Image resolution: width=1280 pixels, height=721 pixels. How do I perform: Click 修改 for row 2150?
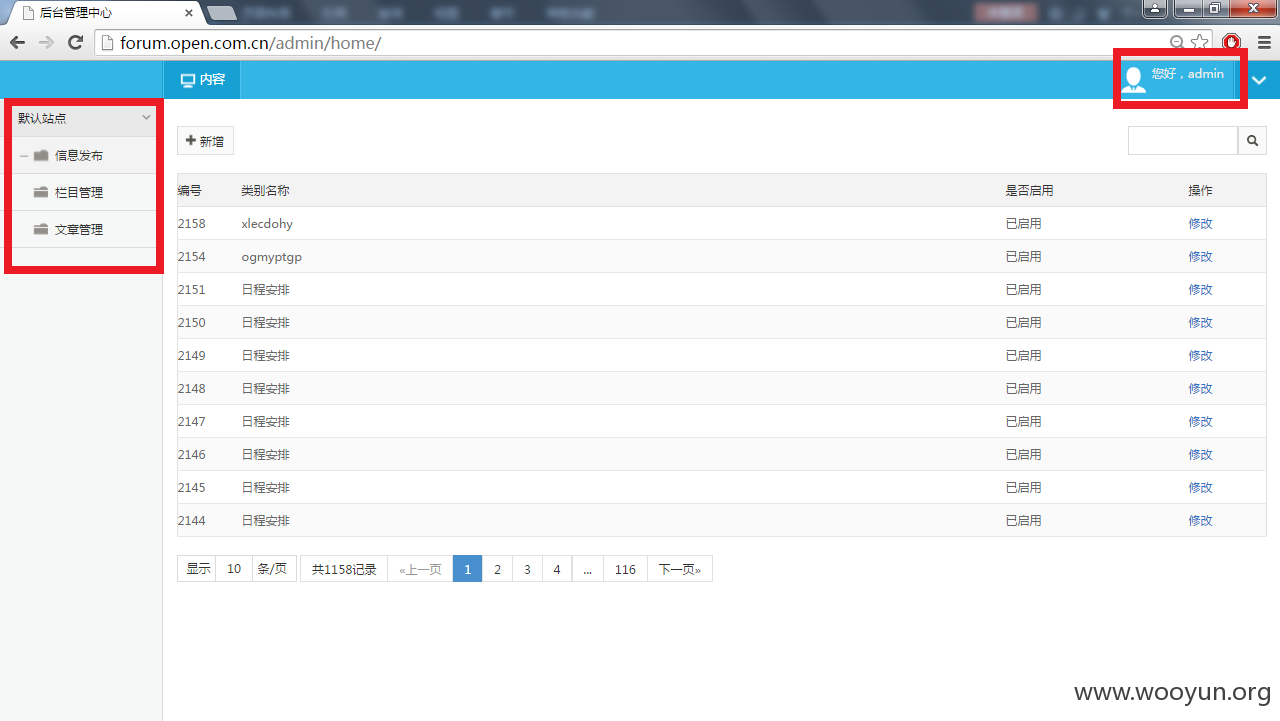pos(1200,322)
